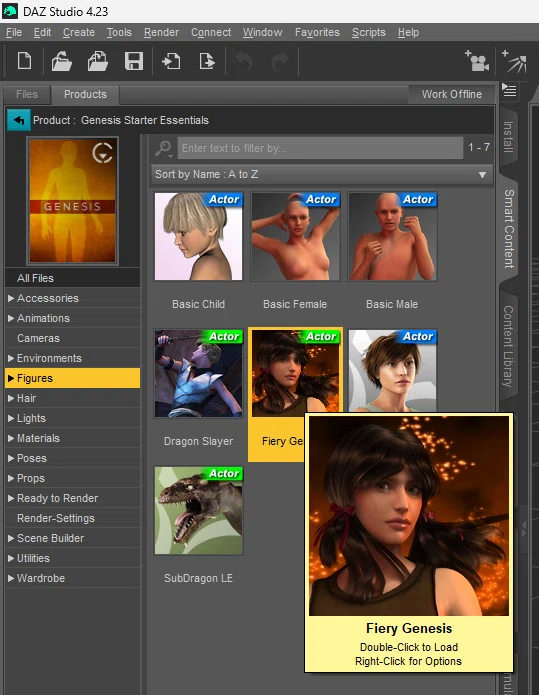
Task: Select All Files category
Action: pyautogui.click(x=73, y=278)
